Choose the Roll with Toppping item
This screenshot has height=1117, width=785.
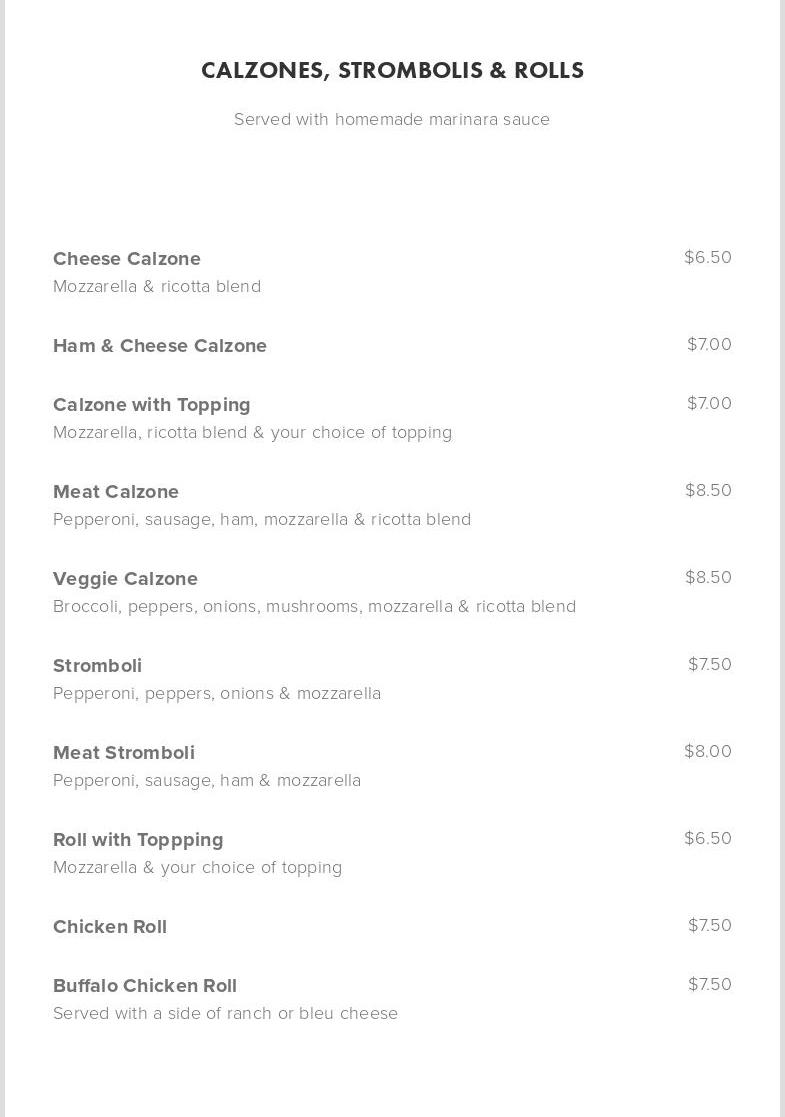138,839
